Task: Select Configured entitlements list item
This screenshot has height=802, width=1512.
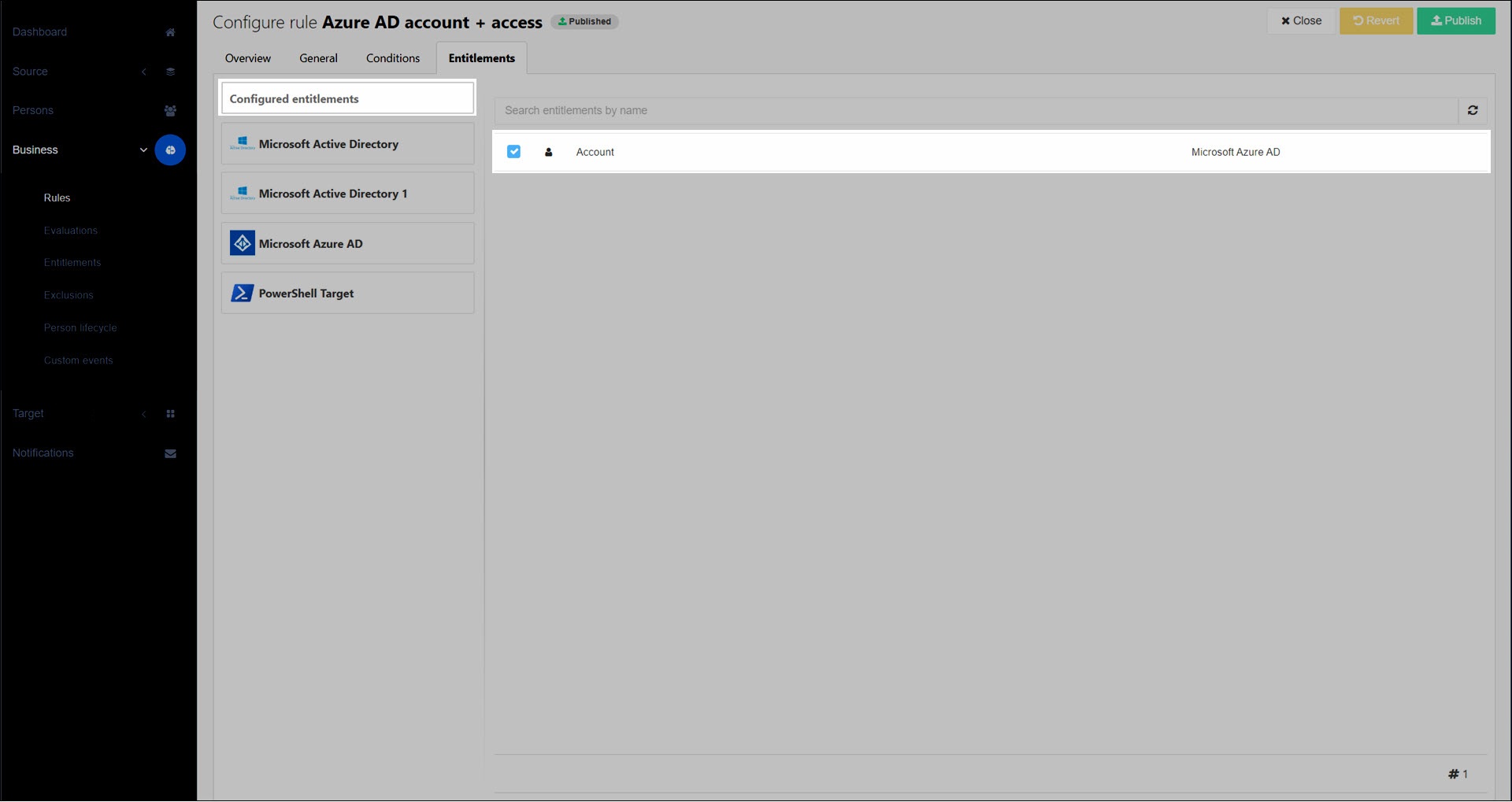Action: pos(347,98)
